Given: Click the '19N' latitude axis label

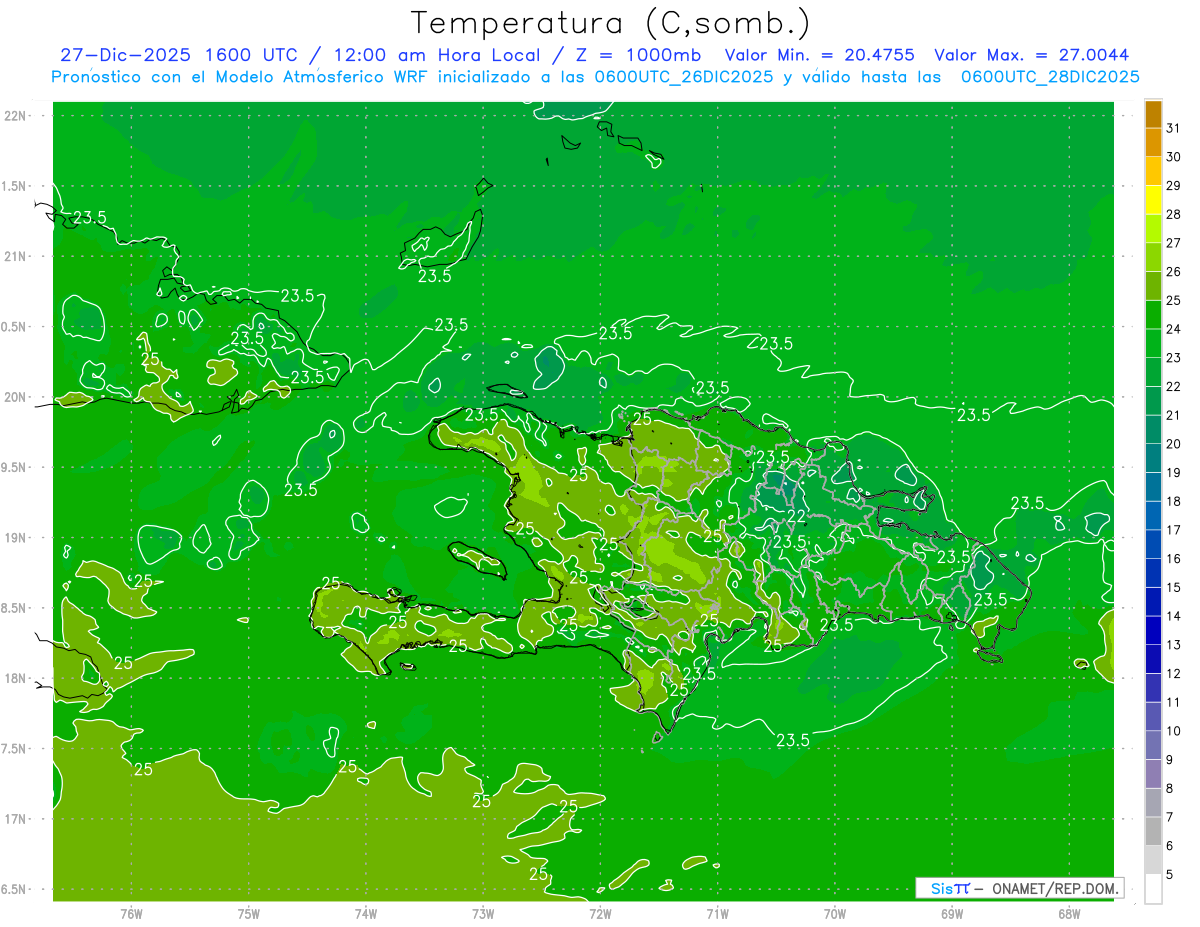Looking at the screenshot, I should click(16, 538).
